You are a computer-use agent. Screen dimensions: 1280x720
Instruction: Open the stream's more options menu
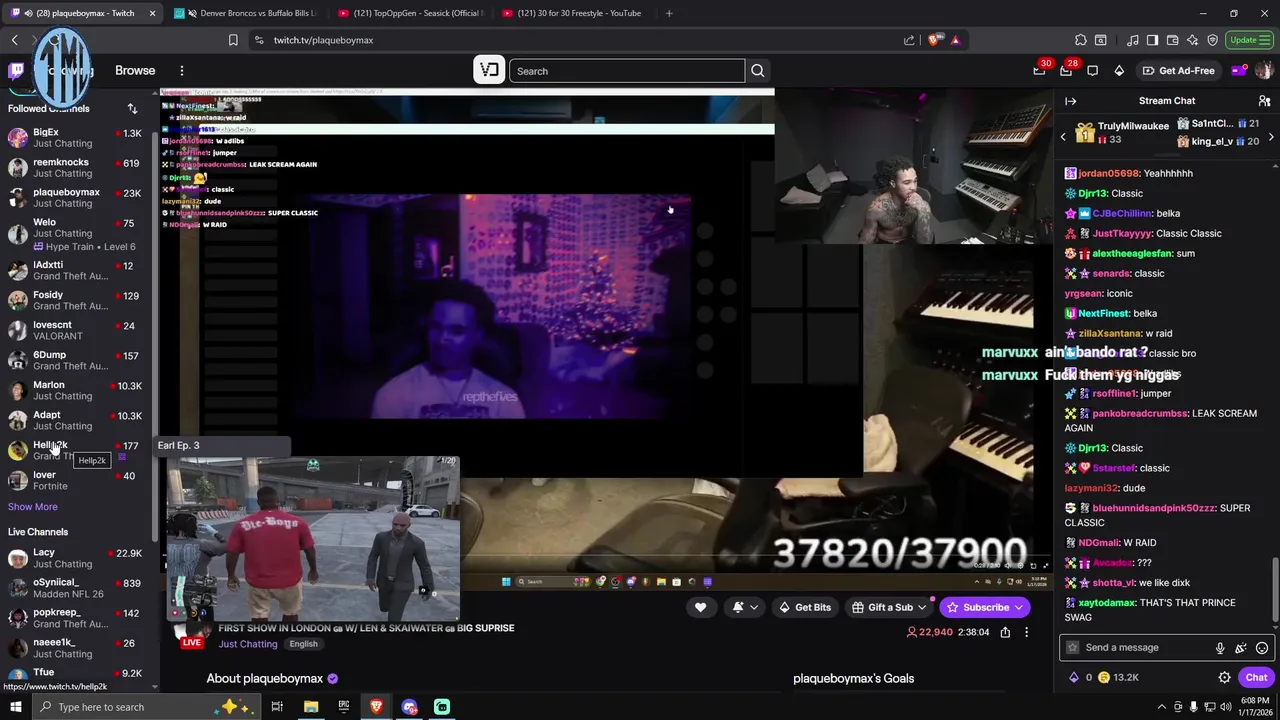(1026, 632)
